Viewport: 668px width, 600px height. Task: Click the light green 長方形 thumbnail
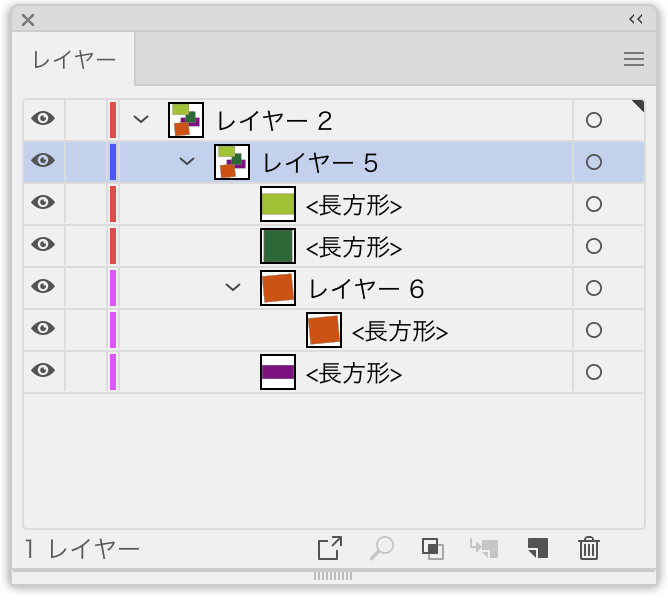(x=278, y=204)
